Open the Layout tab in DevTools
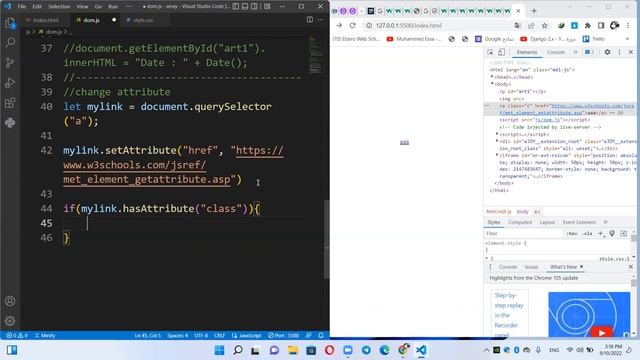Image resolution: width=640 pixels, height=360 pixels. coord(547,222)
